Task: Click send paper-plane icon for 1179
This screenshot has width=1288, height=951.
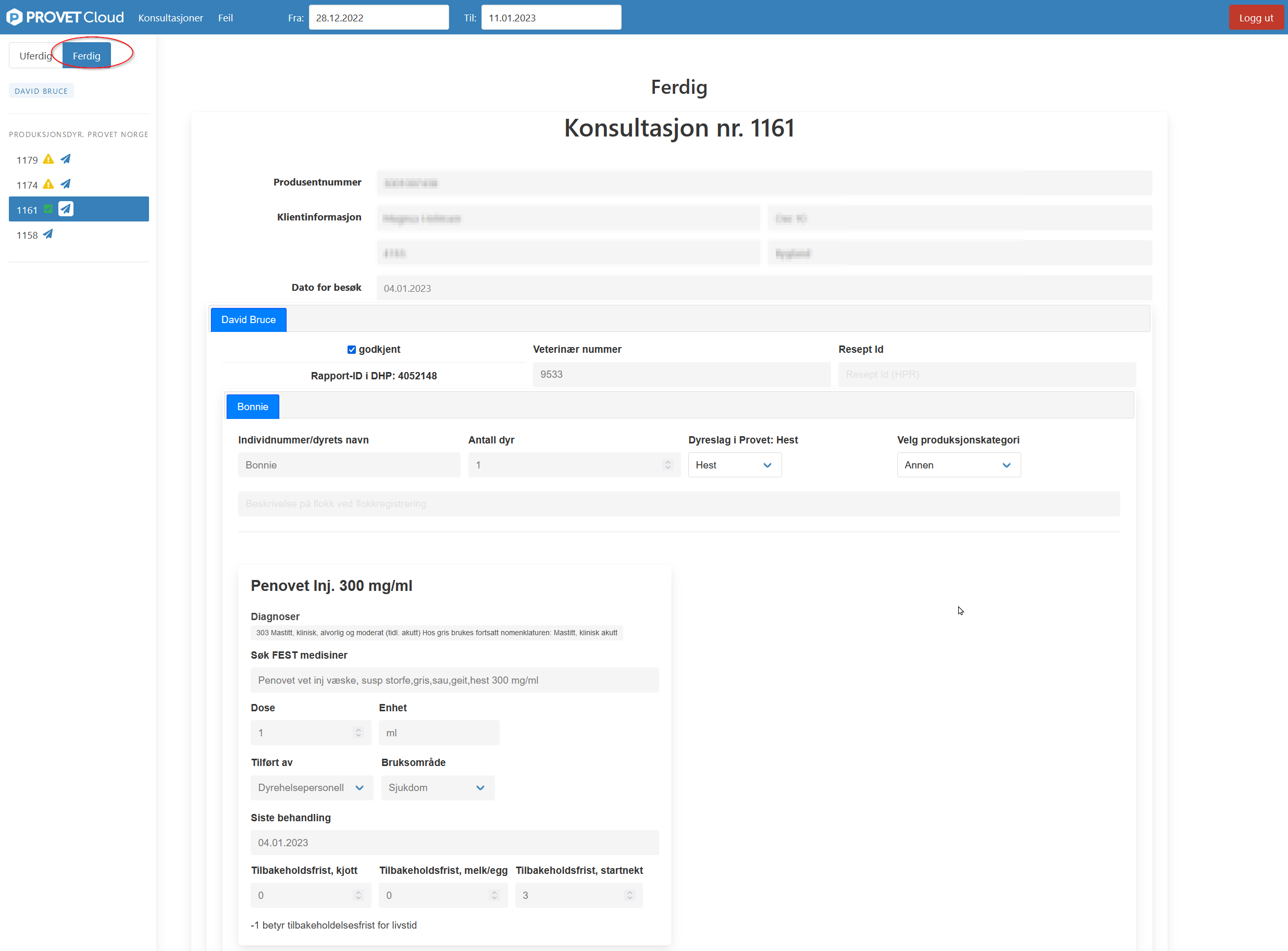Action: 66,159
